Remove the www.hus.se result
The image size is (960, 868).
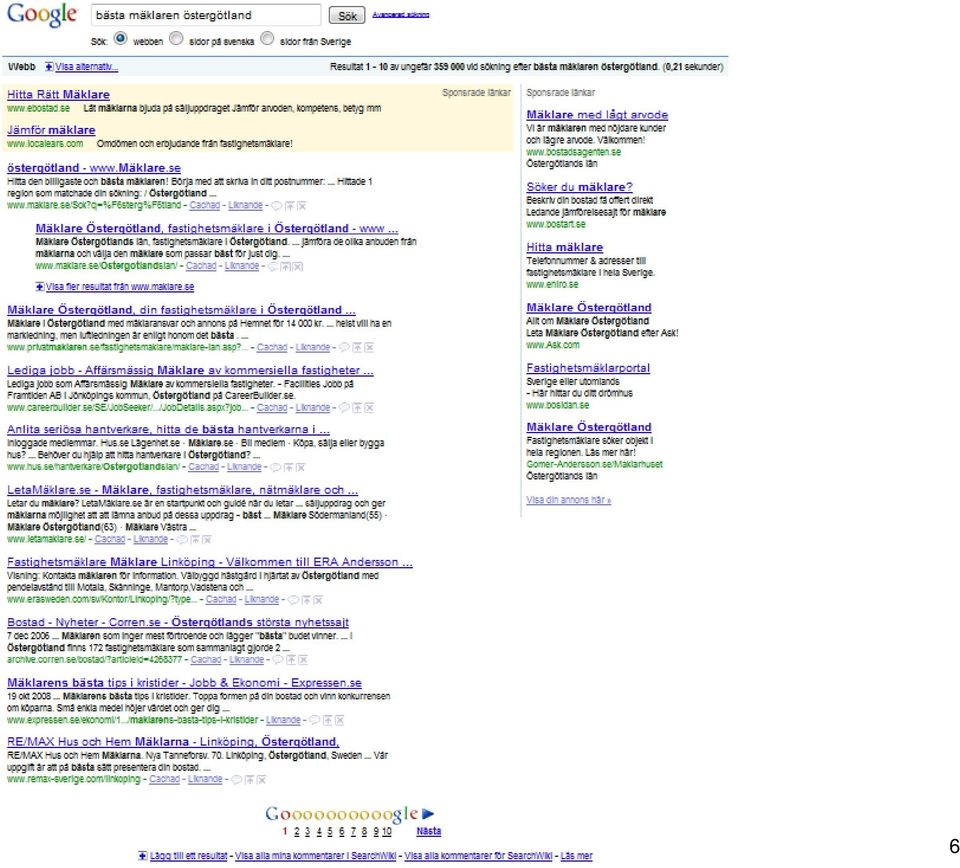[x=300, y=468]
